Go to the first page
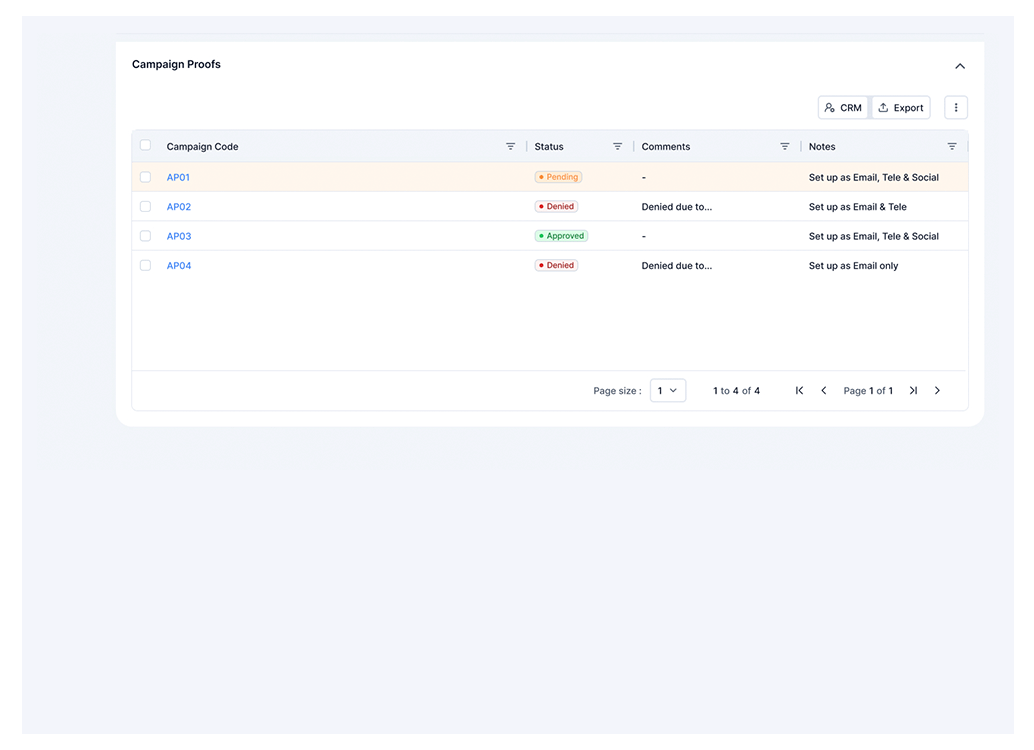Viewport: 1034px width, 750px height. click(799, 391)
